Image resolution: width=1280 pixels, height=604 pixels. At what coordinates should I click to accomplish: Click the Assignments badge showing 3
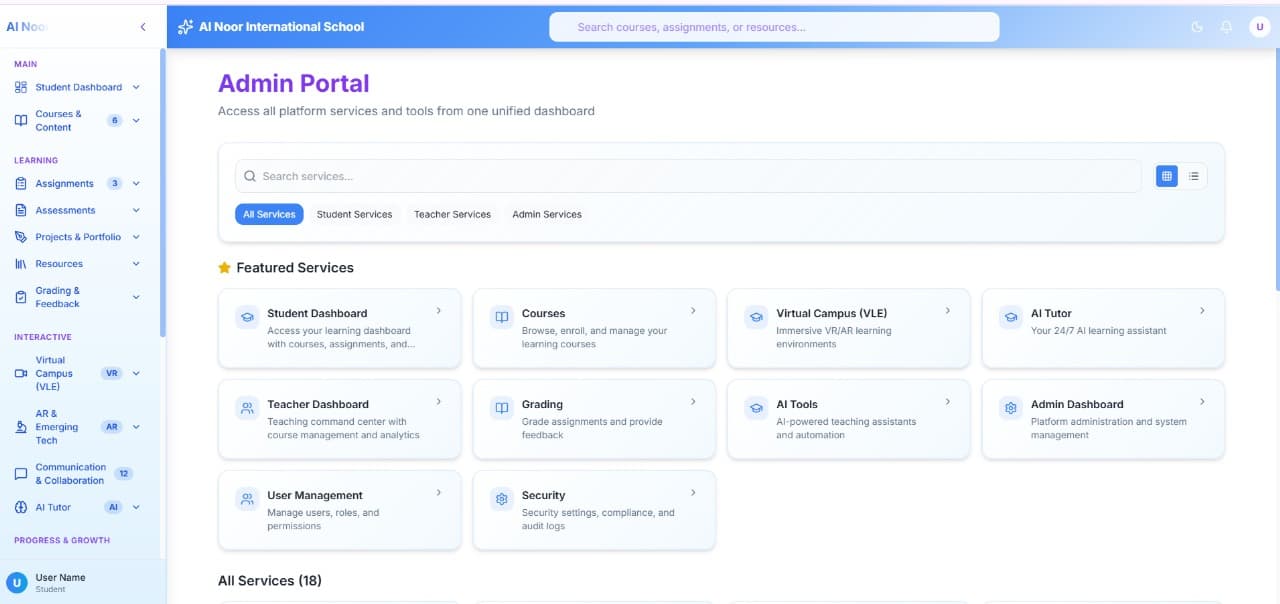115,184
